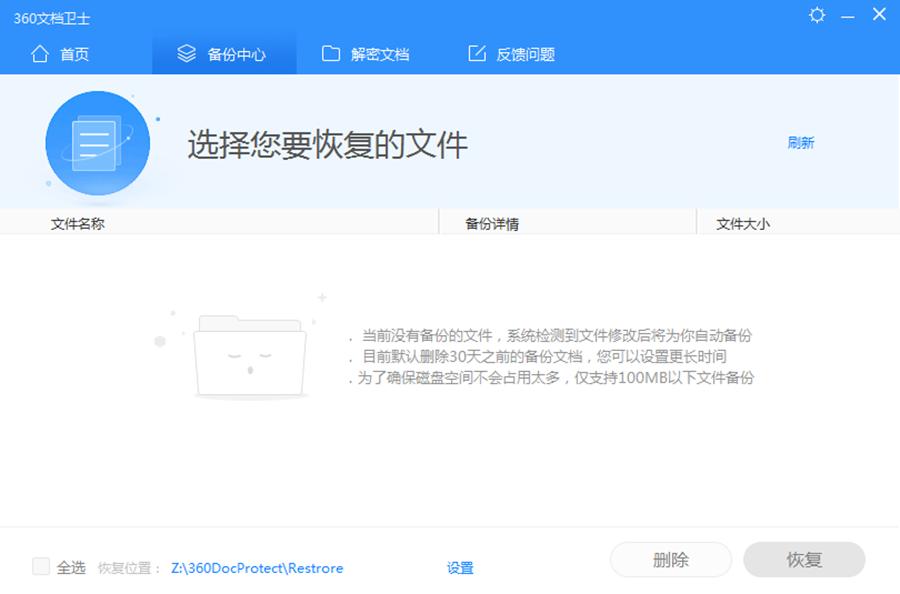The width and height of the screenshot is (900, 594).
Task: Sort by 文件名称 column header
Action: [78, 224]
